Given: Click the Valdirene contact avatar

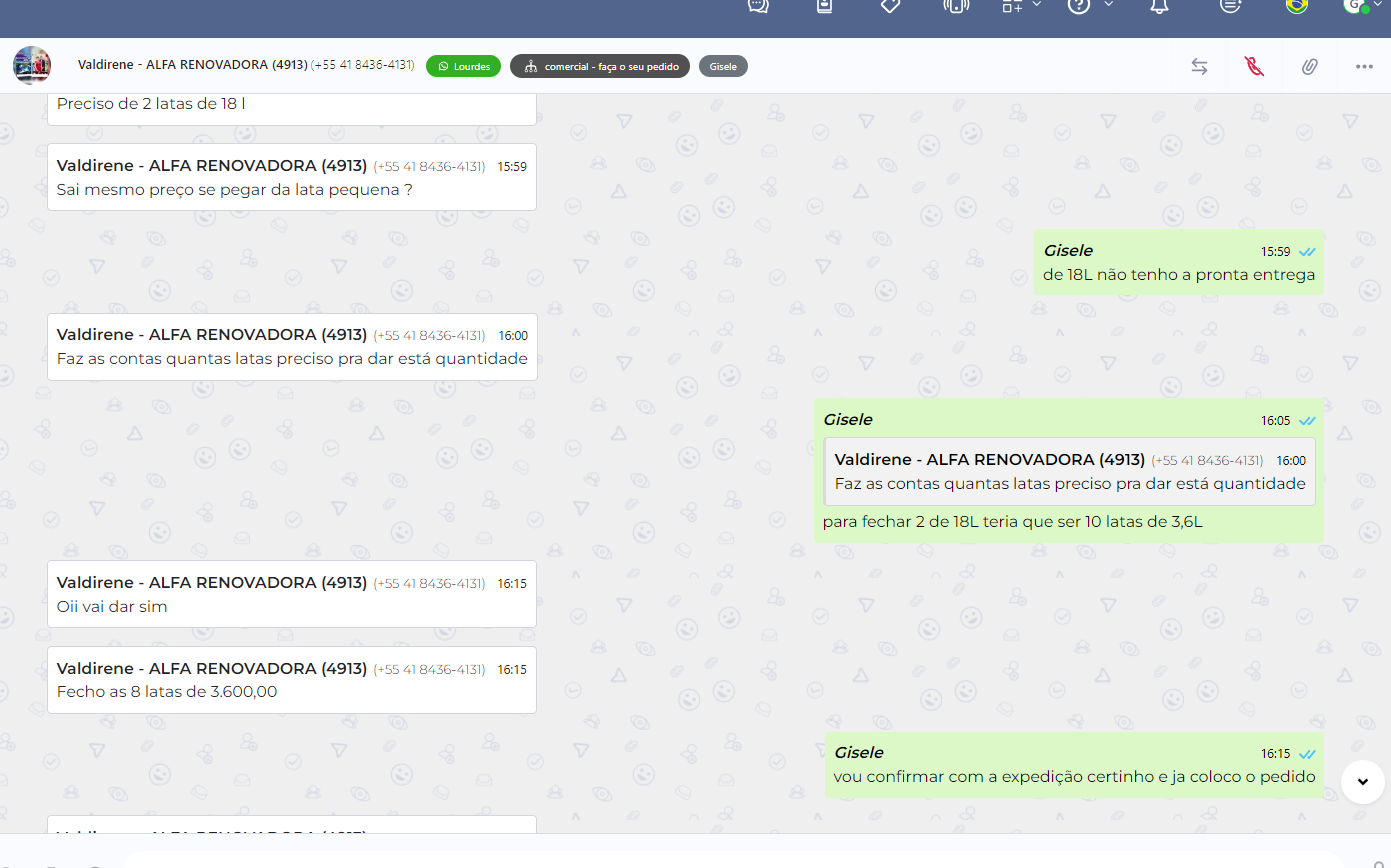Looking at the screenshot, I should pyautogui.click(x=32, y=66).
